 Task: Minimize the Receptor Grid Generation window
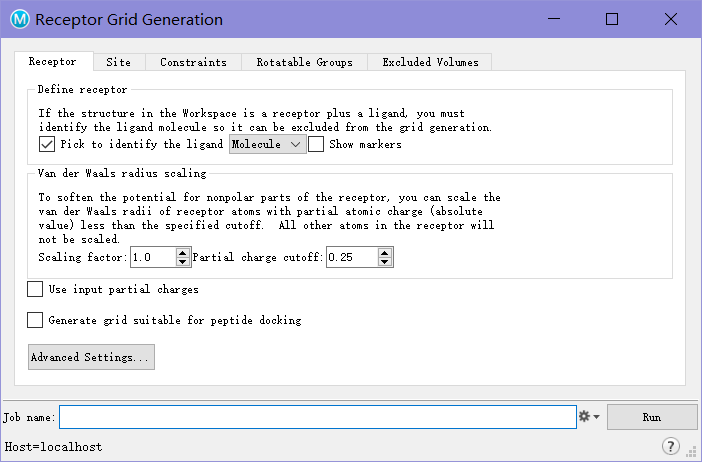[554, 19]
